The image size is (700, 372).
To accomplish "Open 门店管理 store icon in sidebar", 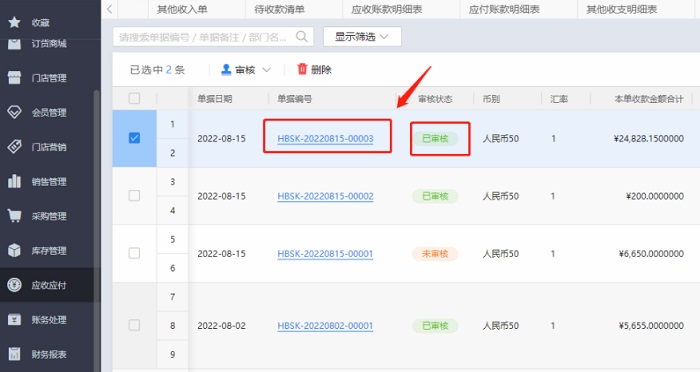I will pyautogui.click(x=14, y=78).
